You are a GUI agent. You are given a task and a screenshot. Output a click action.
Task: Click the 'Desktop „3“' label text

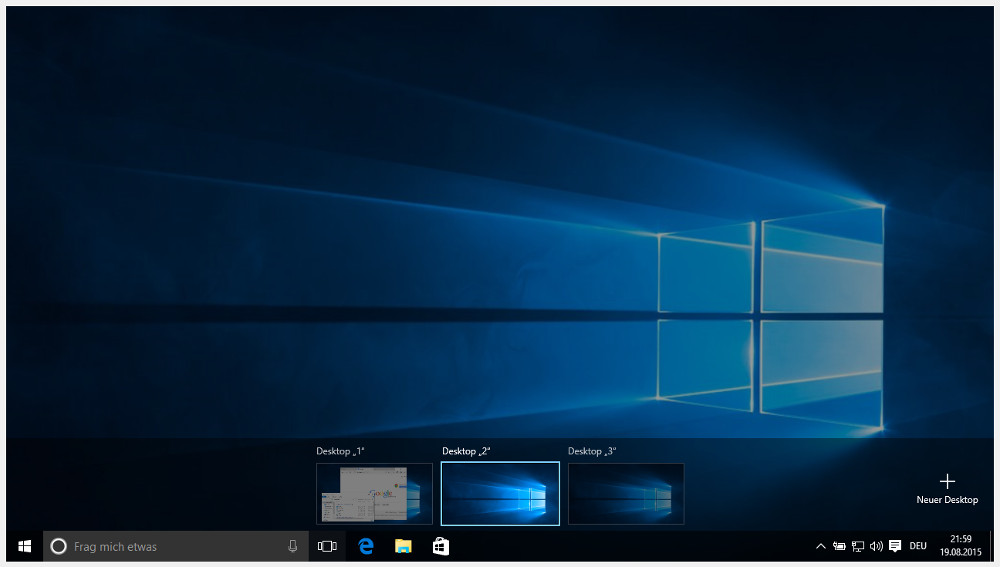(592, 452)
